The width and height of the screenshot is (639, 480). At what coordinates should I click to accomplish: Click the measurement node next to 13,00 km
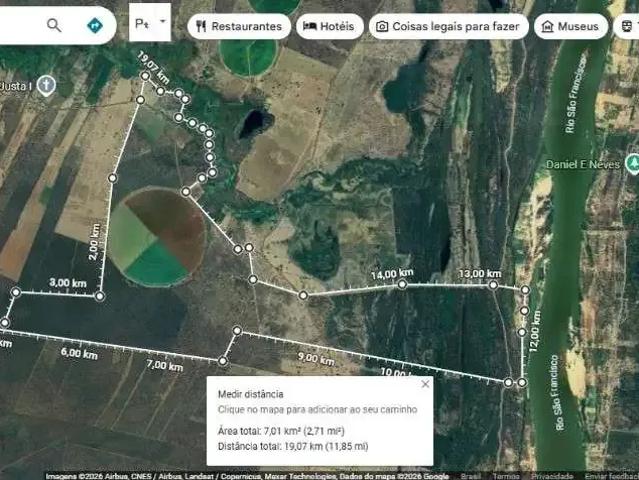(493, 285)
